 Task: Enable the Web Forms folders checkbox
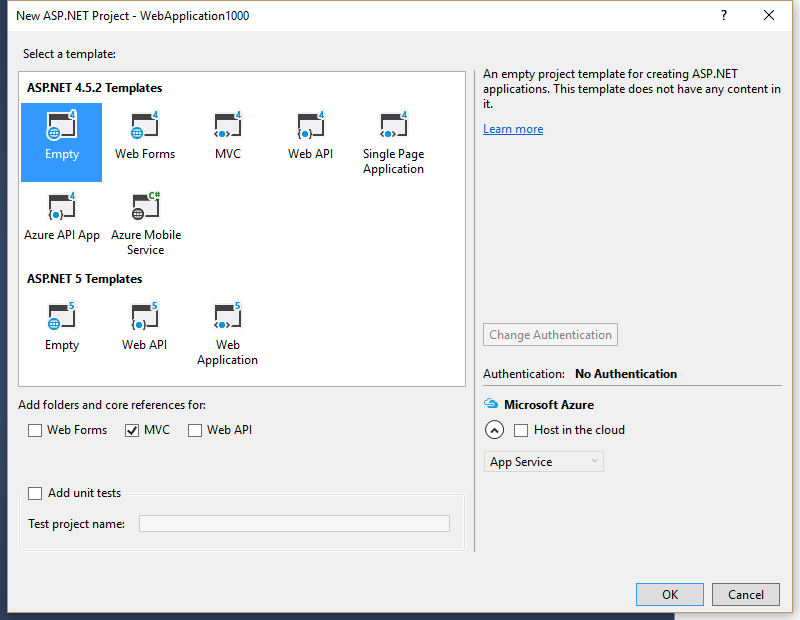pyautogui.click(x=35, y=430)
